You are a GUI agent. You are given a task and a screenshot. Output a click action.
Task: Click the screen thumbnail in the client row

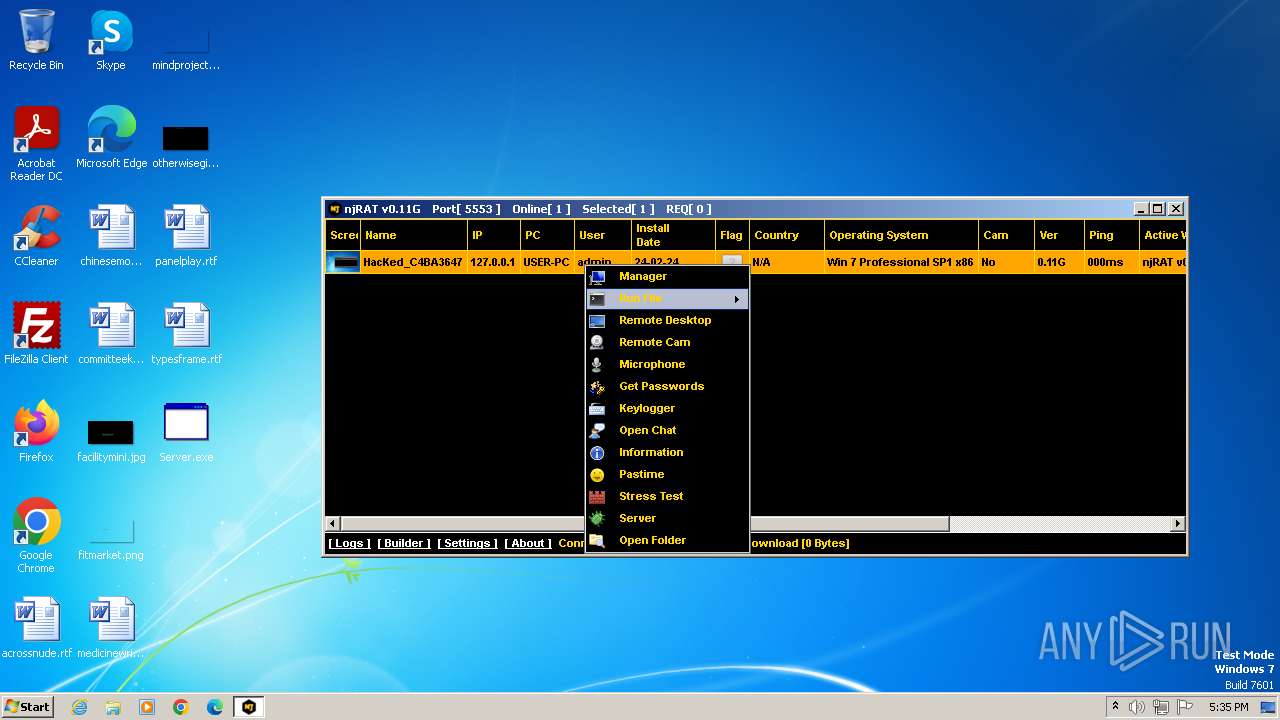point(345,262)
